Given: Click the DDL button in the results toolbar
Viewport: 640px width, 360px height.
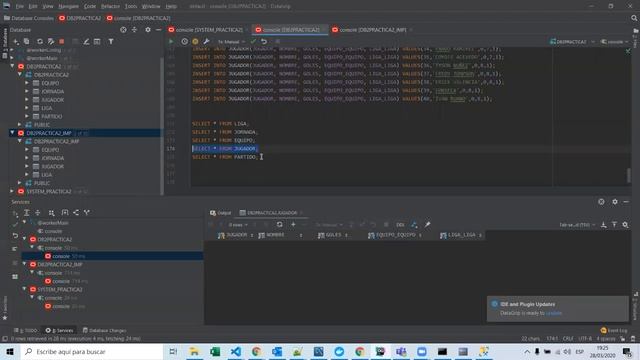Looking at the screenshot, I should pyautogui.click(x=400, y=225).
